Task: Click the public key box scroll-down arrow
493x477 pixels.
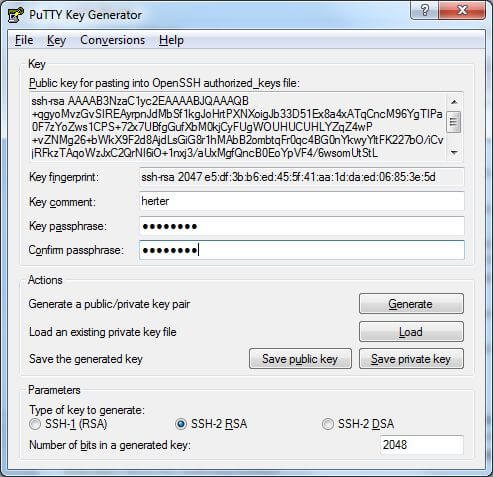Action: coord(454,152)
